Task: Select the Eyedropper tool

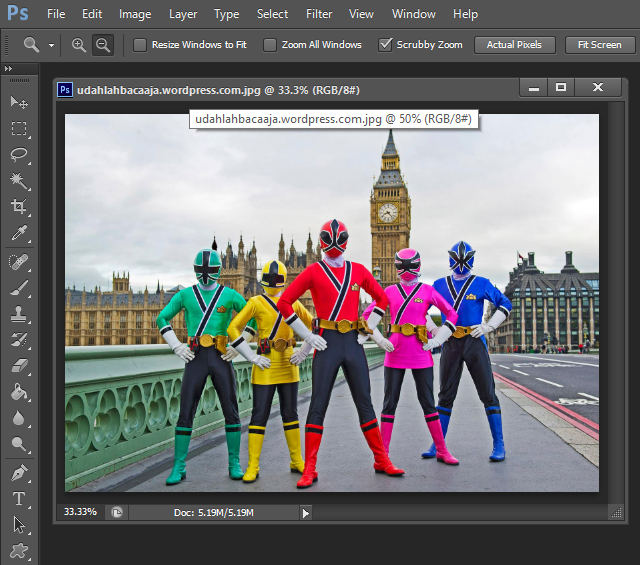Action: pos(19,233)
